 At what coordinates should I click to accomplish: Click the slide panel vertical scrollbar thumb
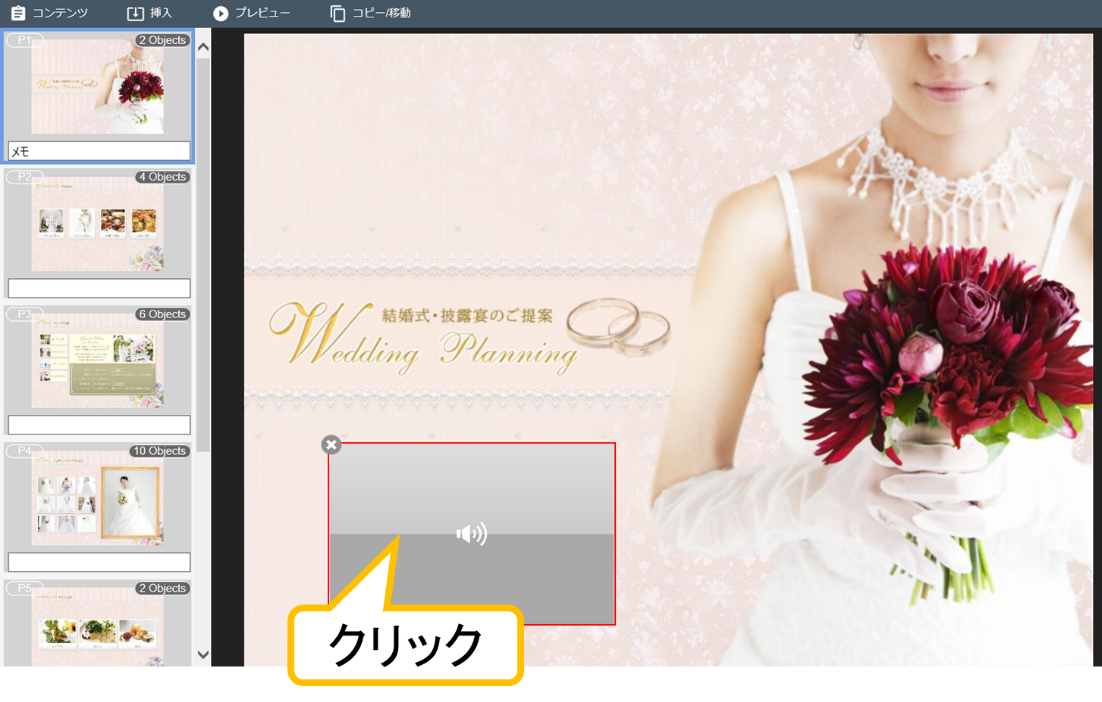pos(203,250)
